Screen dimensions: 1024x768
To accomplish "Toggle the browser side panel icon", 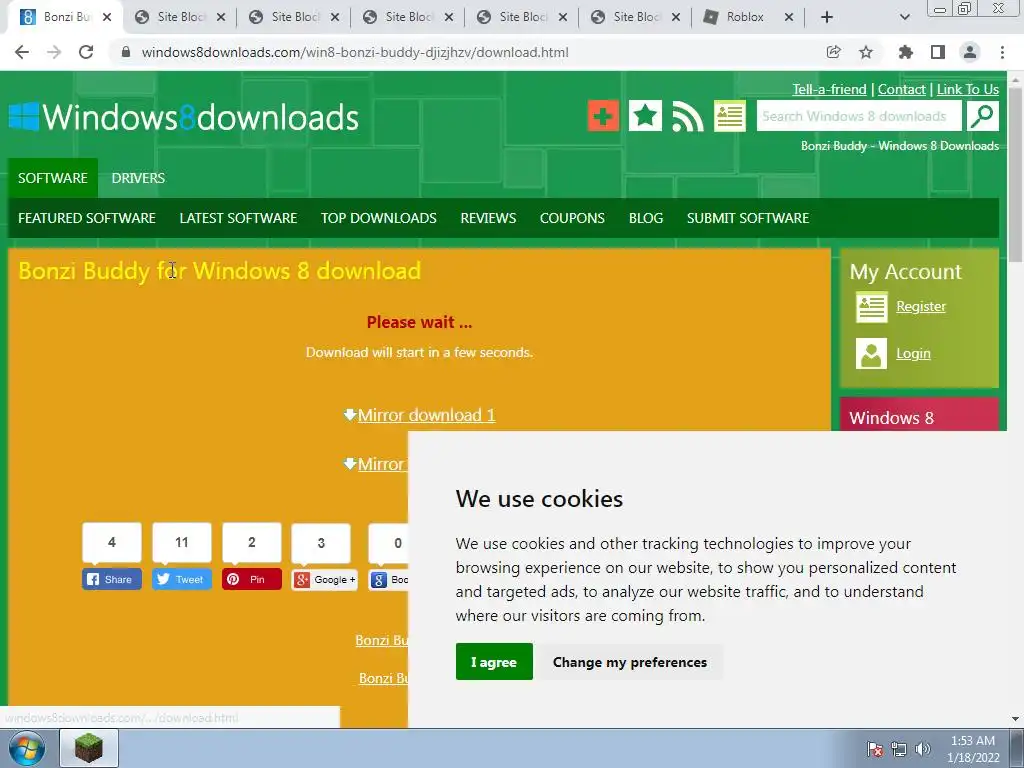I will click(x=938, y=52).
